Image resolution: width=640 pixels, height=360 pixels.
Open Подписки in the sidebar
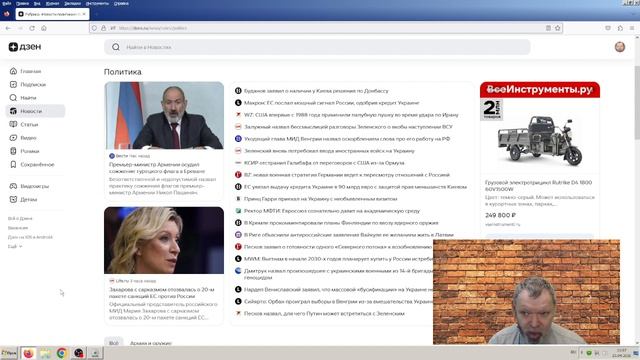click(27, 84)
